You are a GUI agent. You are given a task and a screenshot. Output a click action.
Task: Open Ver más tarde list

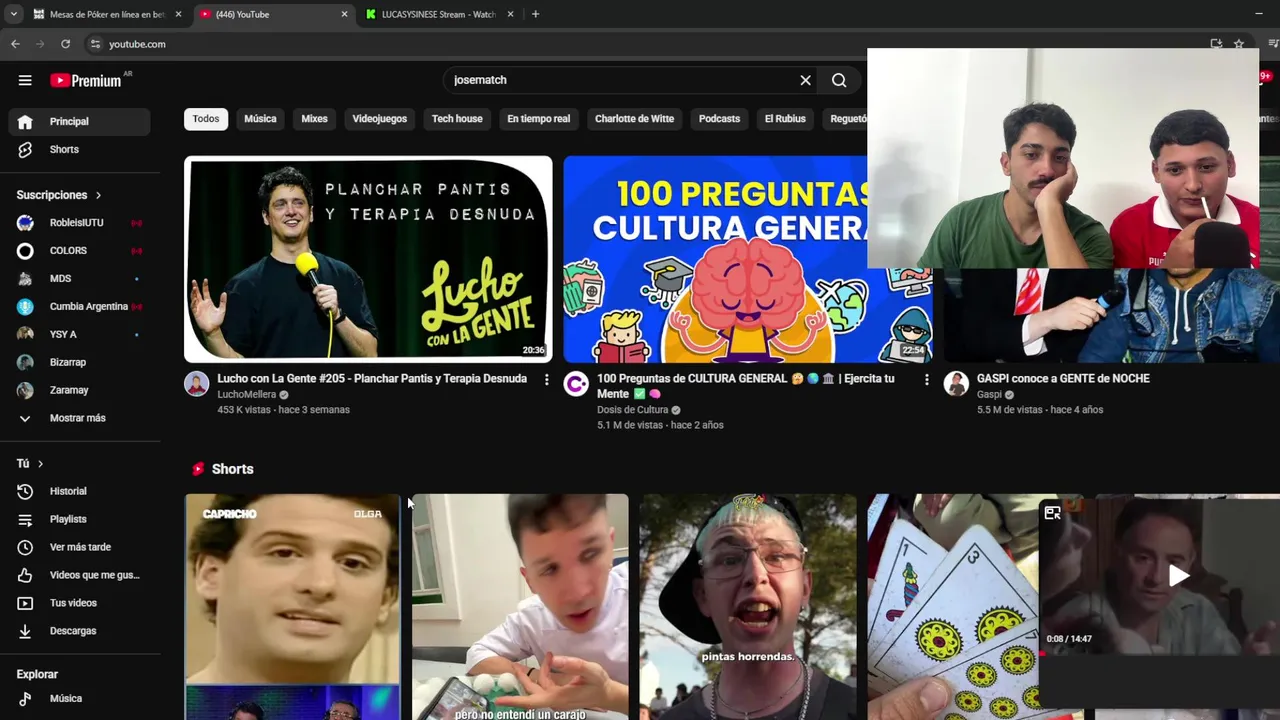(x=79, y=547)
